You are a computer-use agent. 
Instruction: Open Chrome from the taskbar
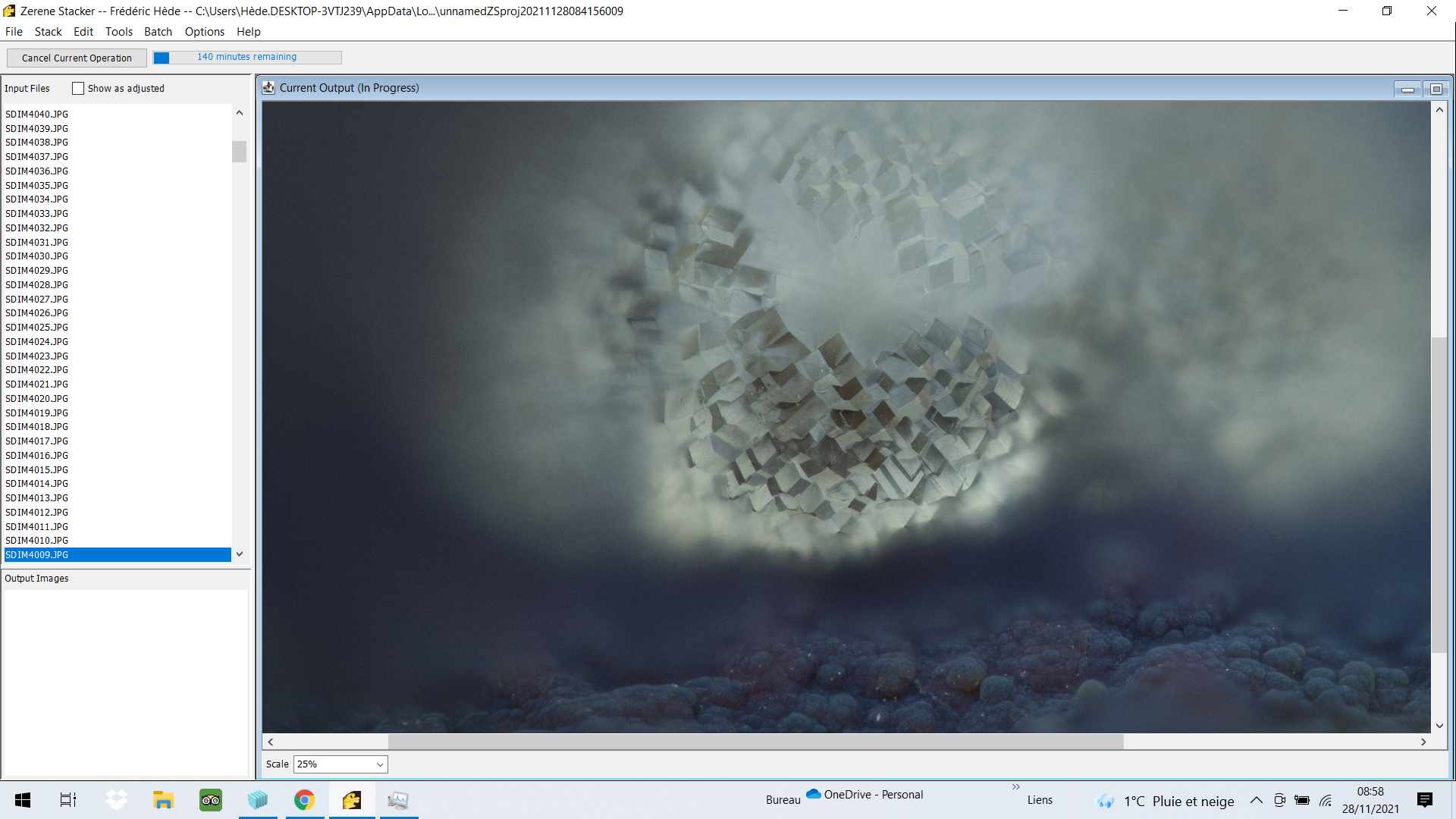(305, 800)
